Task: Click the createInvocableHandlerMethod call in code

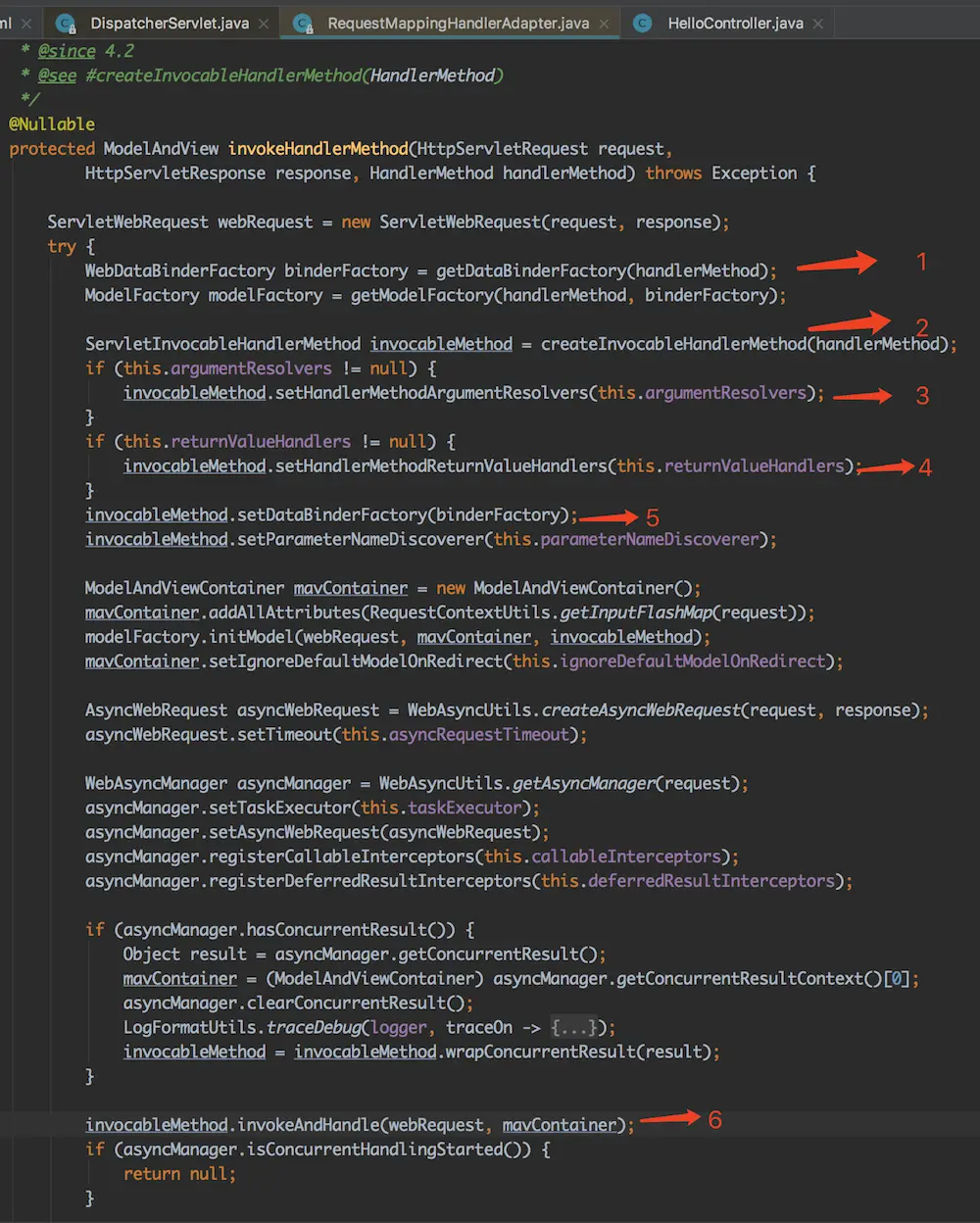Action: click(675, 344)
